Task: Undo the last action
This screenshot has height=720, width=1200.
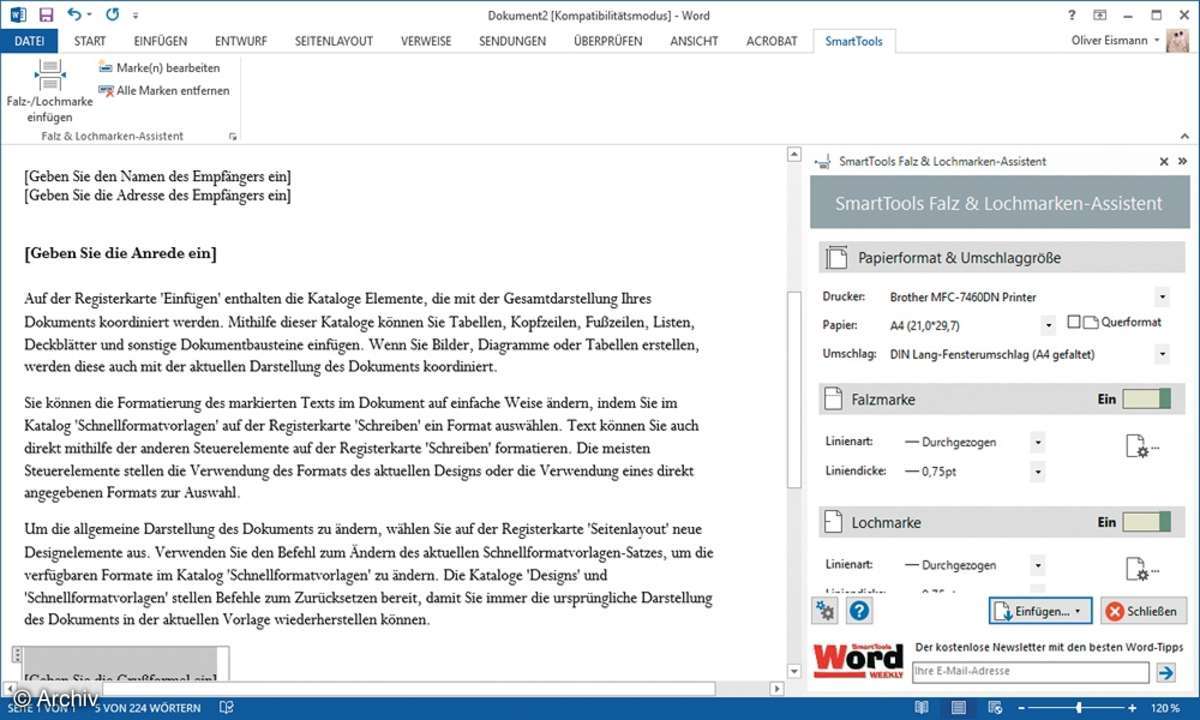Action: coord(74,15)
